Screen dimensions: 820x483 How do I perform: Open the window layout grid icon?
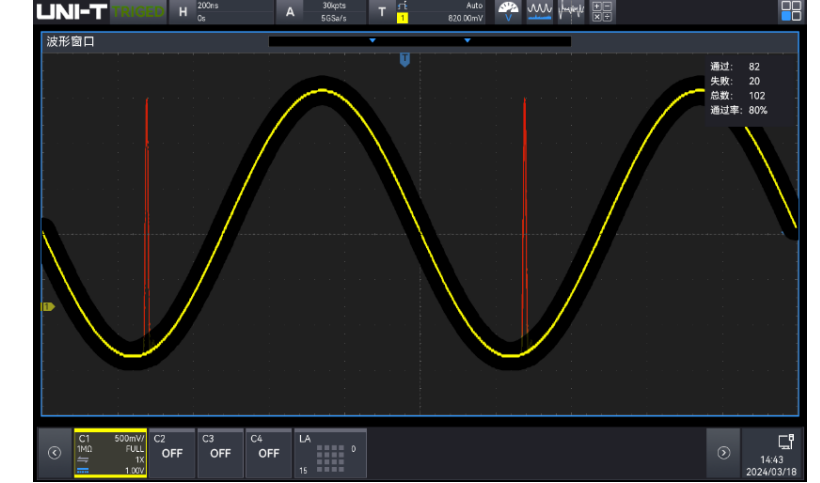pos(791,11)
